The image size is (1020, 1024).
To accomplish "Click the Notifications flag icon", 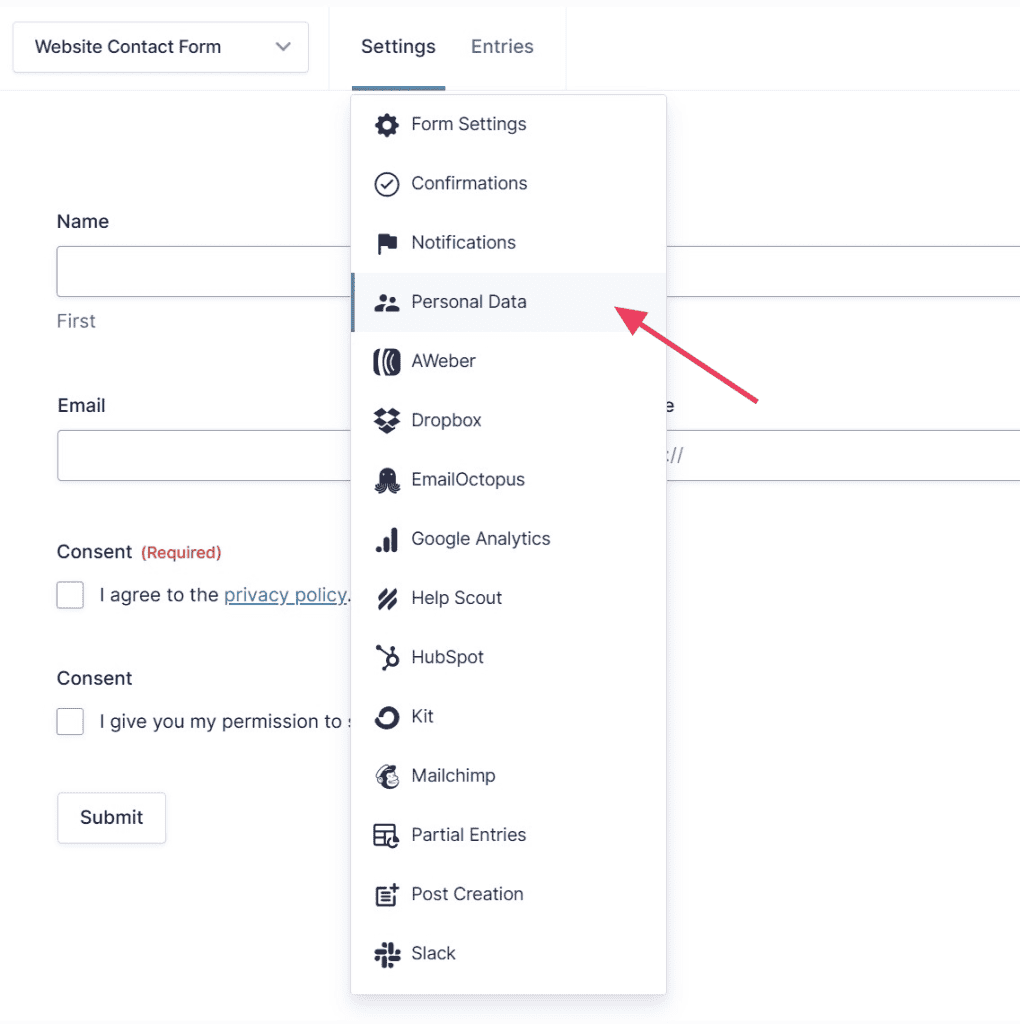I will [387, 243].
